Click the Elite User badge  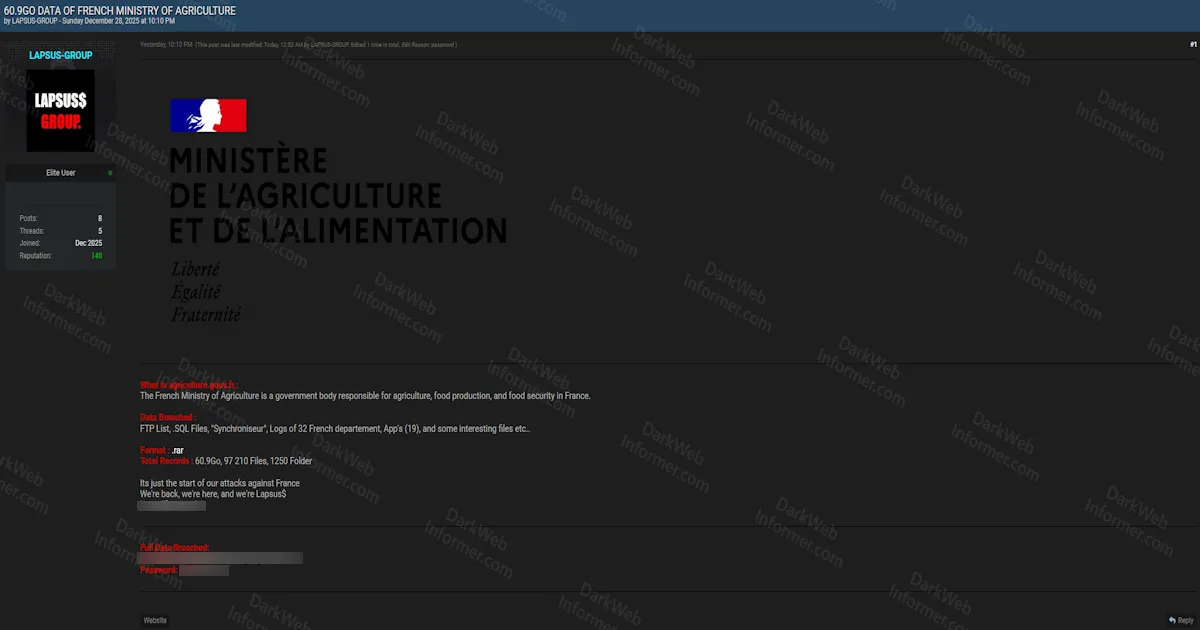(x=60, y=172)
